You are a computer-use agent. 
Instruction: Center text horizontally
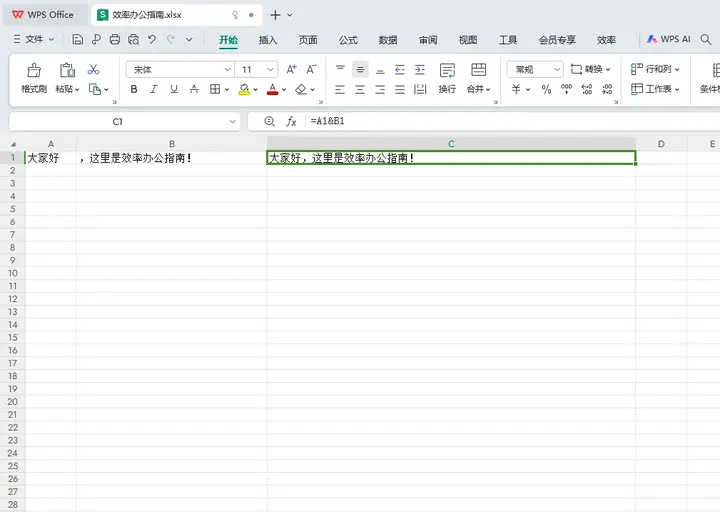pos(360,89)
